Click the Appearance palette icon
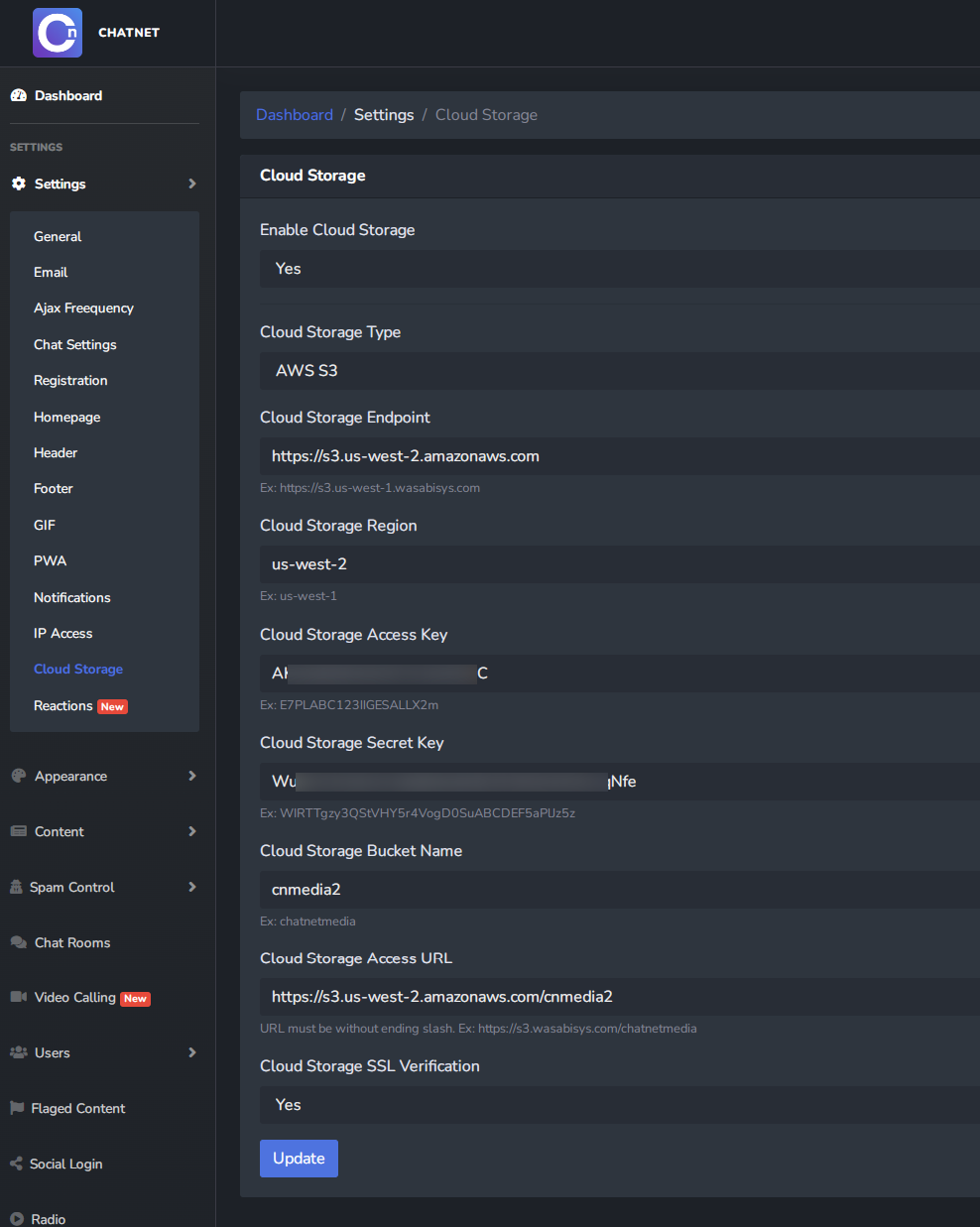This screenshot has width=980, height=1227. coord(18,776)
